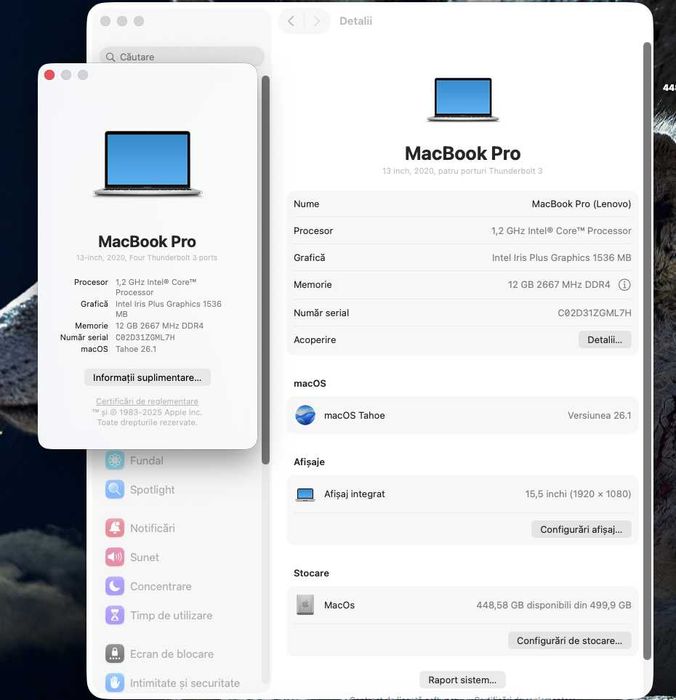The image size is (676, 700).
Task: Open Configurări afișaj... button
Action: (x=581, y=529)
